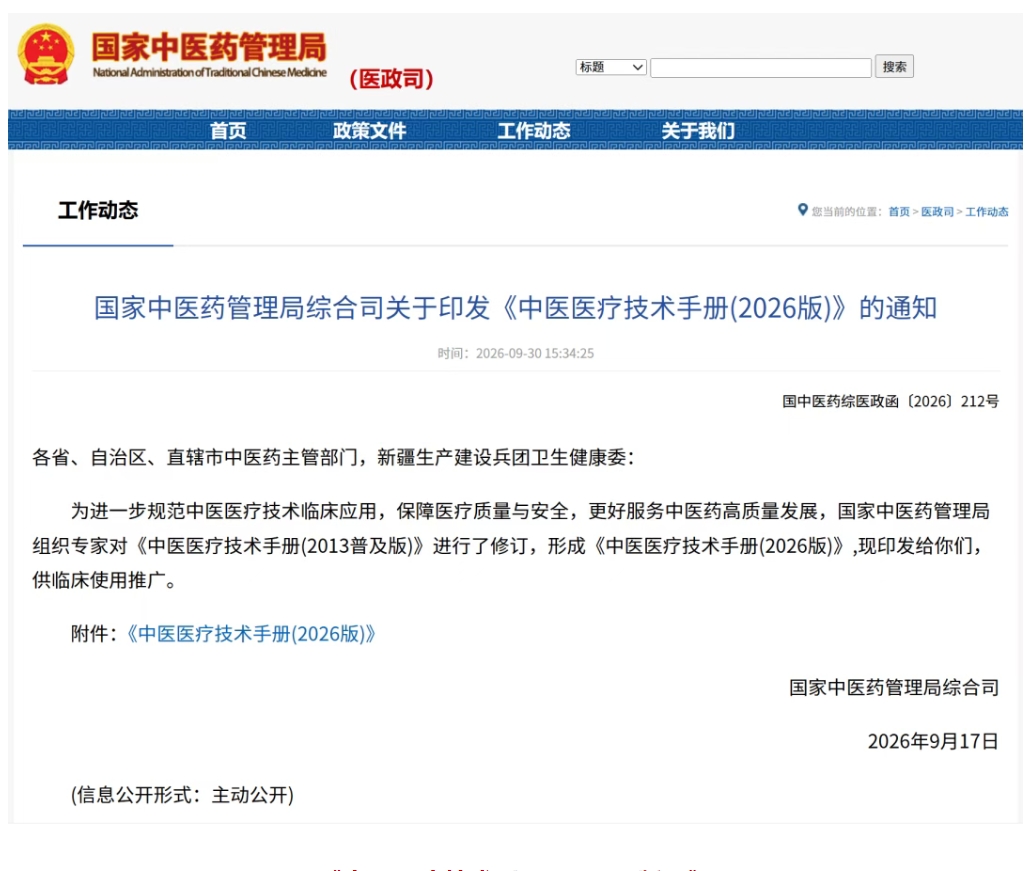Go to 首页 via breadcrumb link
This screenshot has height=871, width=1027.
tap(899, 212)
